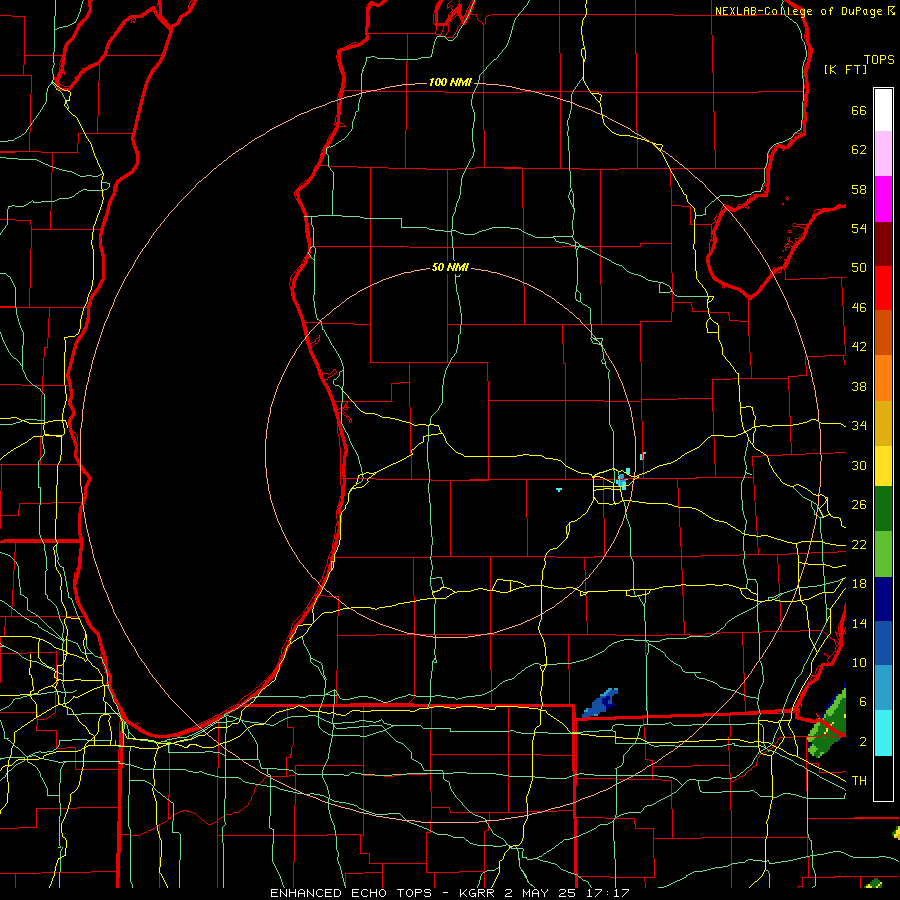The width and height of the screenshot is (900, 900).
Task: Select the light green 26 kft legend swatch
Action: click(883, 554)
